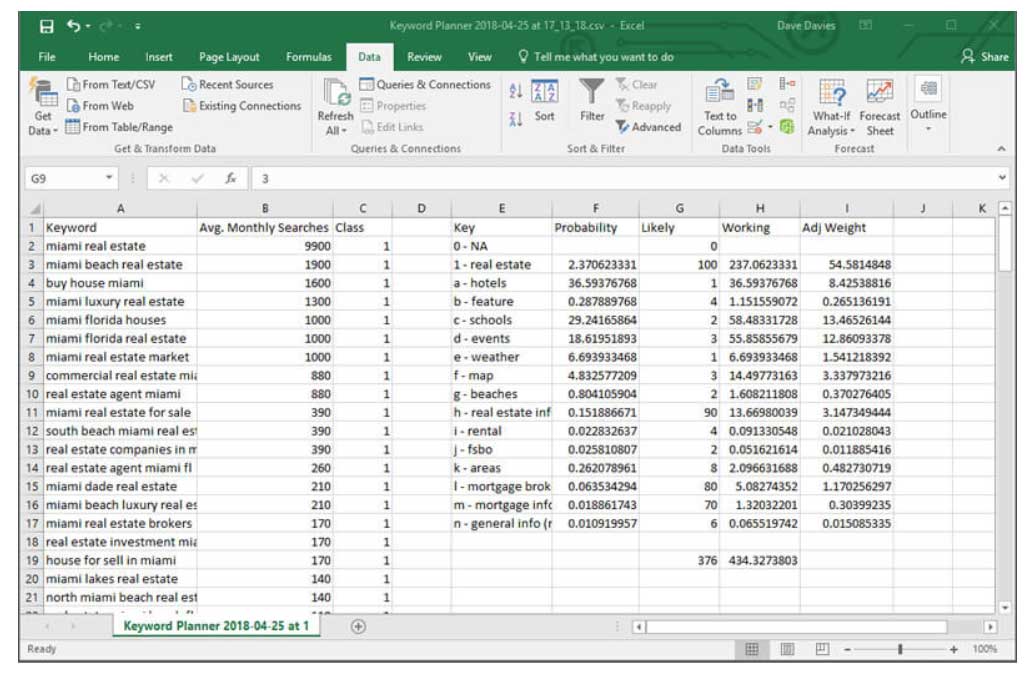Launch Text to Columns wizard
This screenshot has width=1033, height=681.
click(x=719, y=107)
